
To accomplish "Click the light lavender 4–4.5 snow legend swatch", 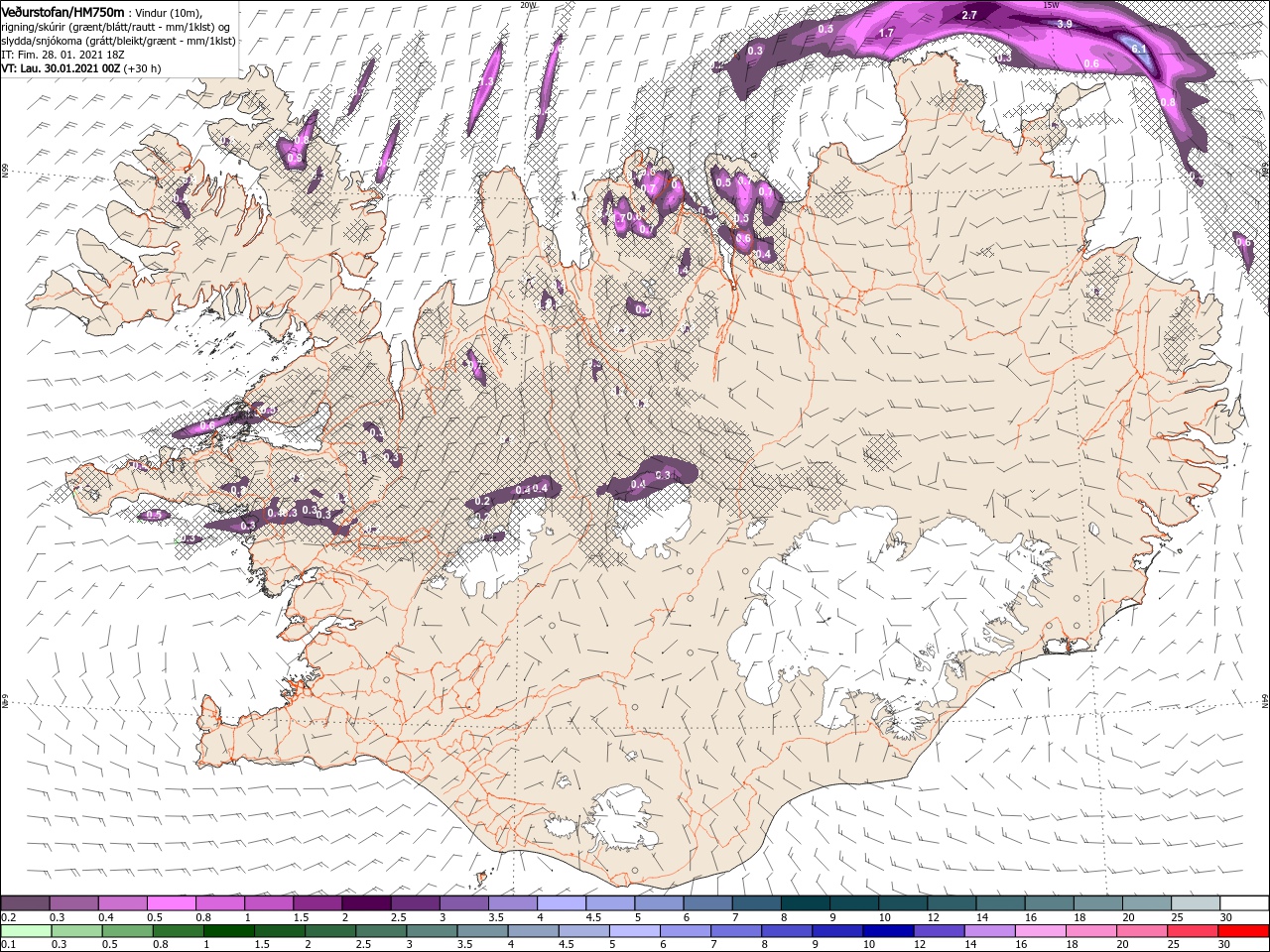I will coord(562,903).
